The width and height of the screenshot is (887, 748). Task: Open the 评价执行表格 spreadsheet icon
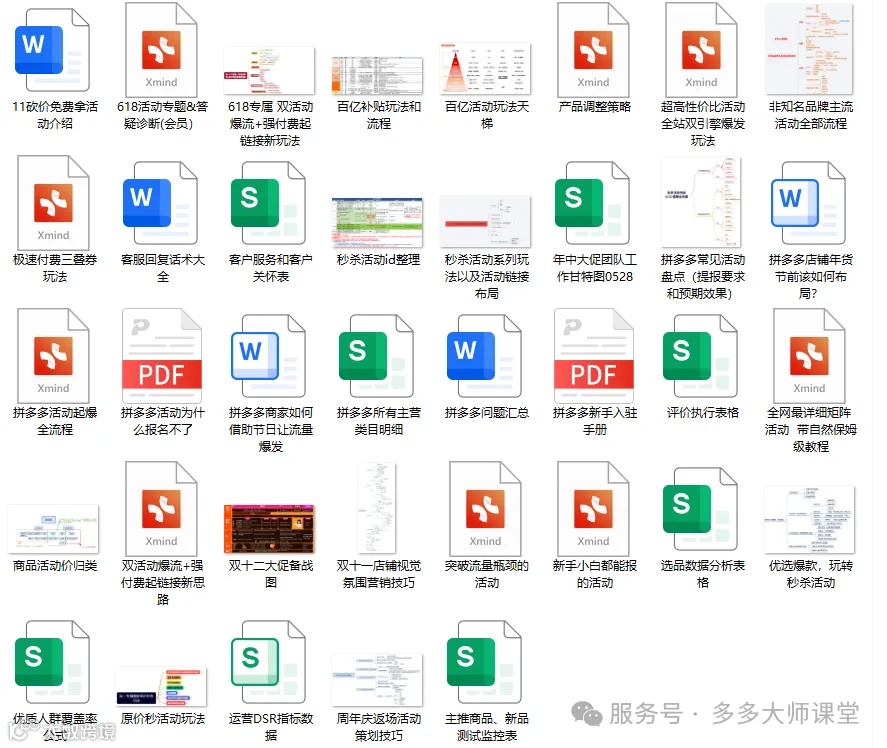click(x=701, y=356)
